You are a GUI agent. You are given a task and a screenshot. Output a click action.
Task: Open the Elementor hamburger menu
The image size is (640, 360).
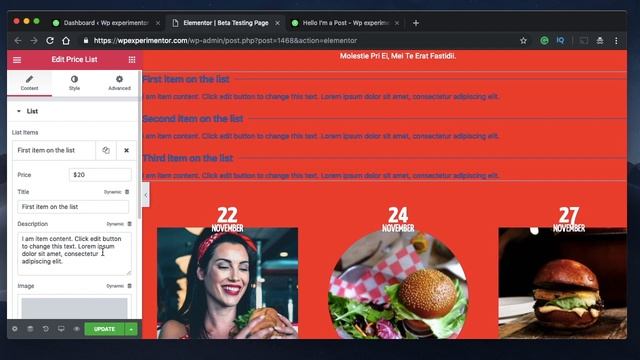pos(17,60)
